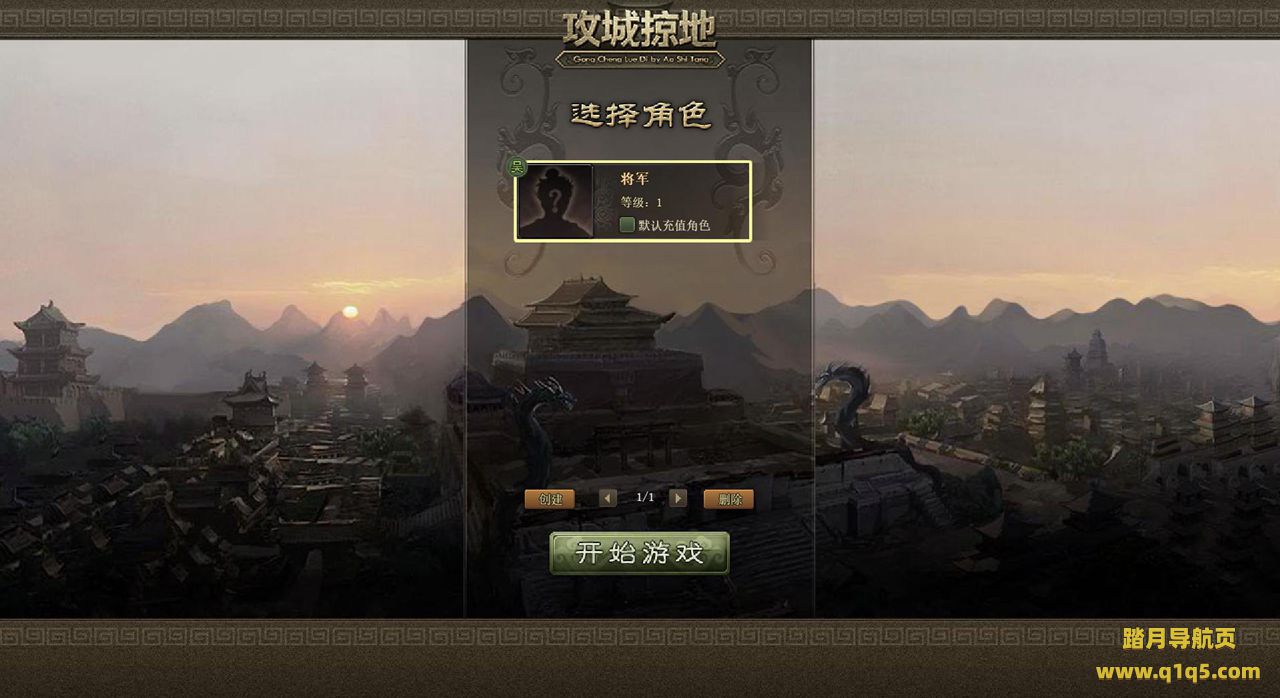Open the www.q1q5.com link
This screenshot has width=1280, height=698.
pyautogui.click(x=1177, y=672)
